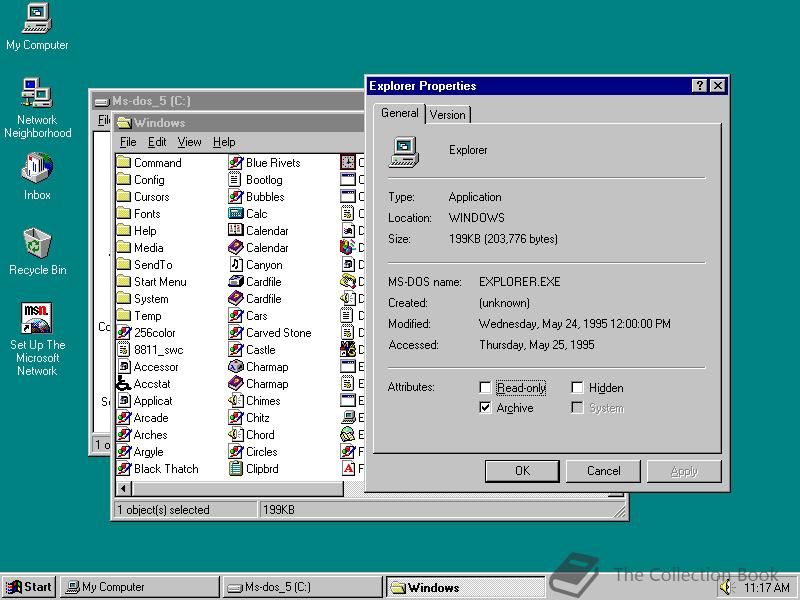Switch to Ms-dos_5 (C:) taskbar button
The height and width of the screenshot is (600, 800).
tap(303, 587)
